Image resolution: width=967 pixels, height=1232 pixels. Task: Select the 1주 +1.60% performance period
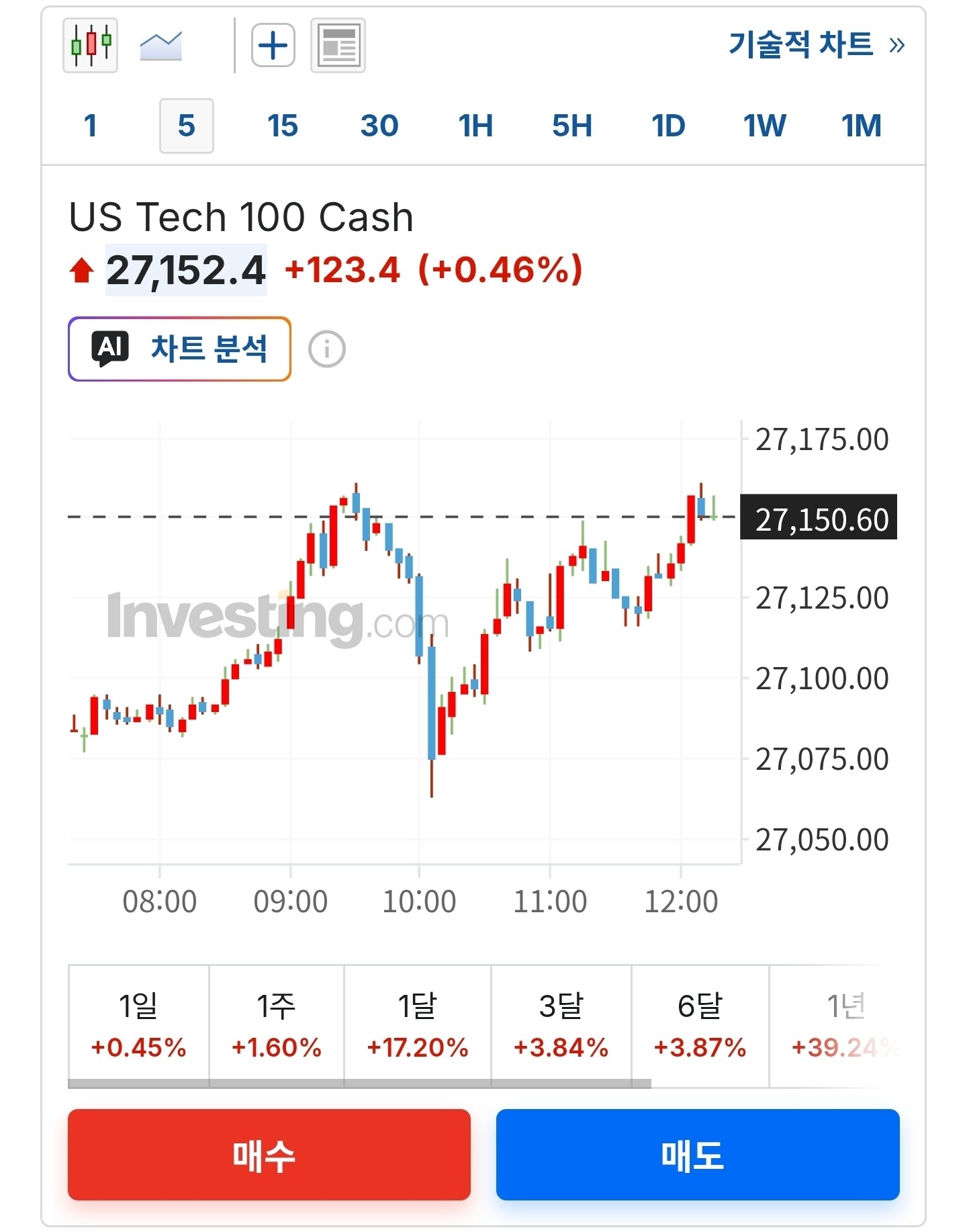[276, 1025]
